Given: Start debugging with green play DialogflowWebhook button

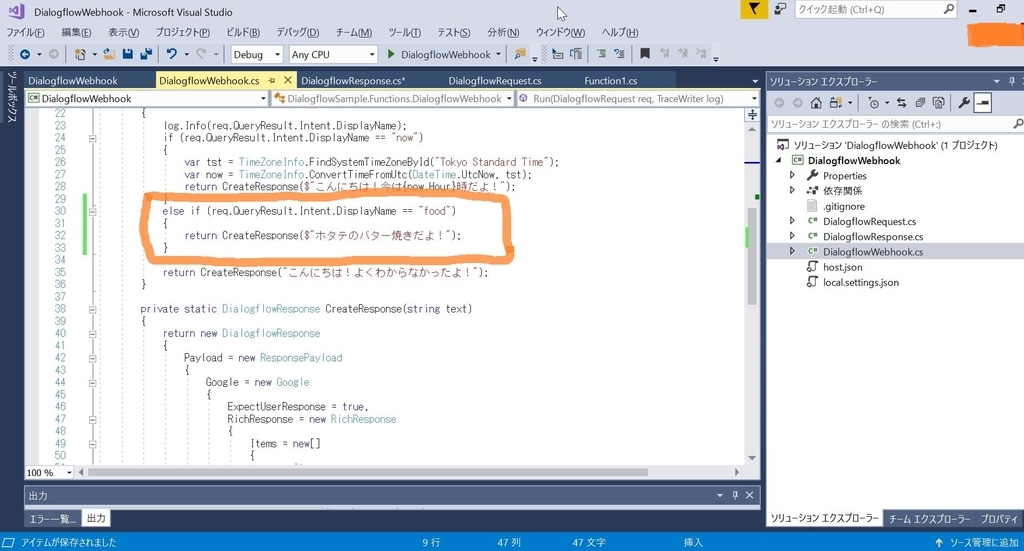Looking at the screenshot, I should [439, 54].
